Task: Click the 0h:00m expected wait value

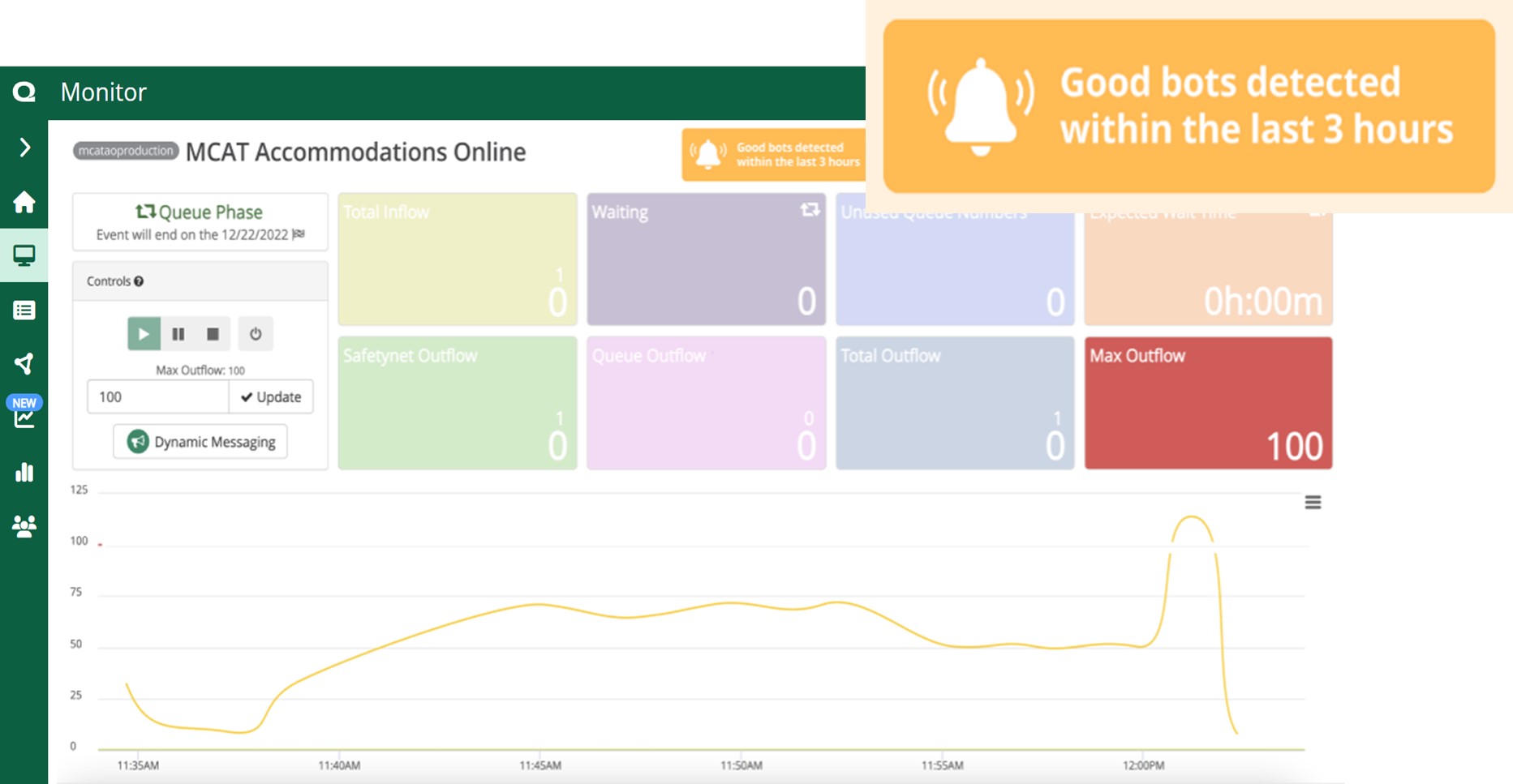Action: [x=1262, y=302]
